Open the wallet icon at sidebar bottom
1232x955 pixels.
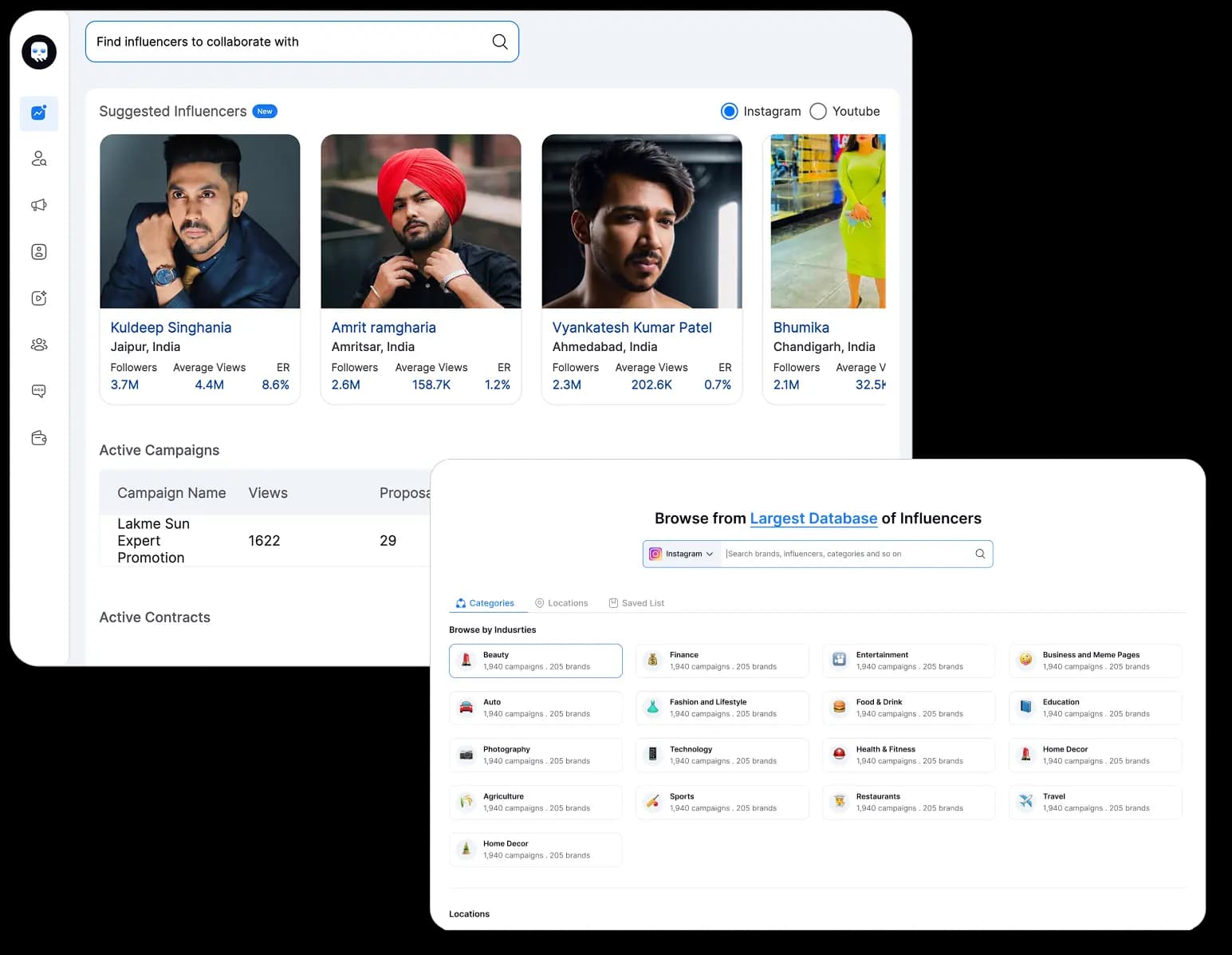click(x=38, y=437)
